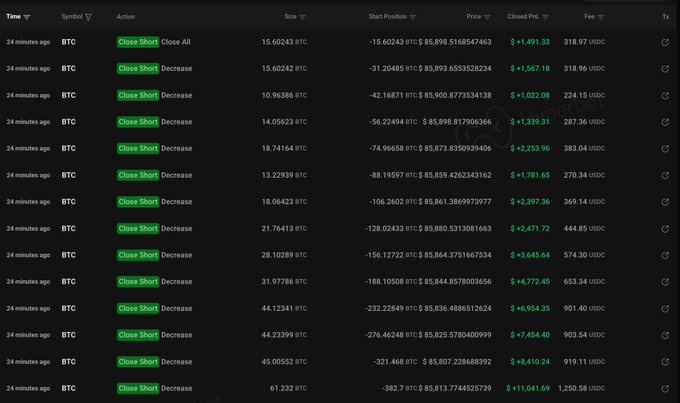Open transaction link for the 44.12341 BTC row
680x403 pixels.
point(665,308)
